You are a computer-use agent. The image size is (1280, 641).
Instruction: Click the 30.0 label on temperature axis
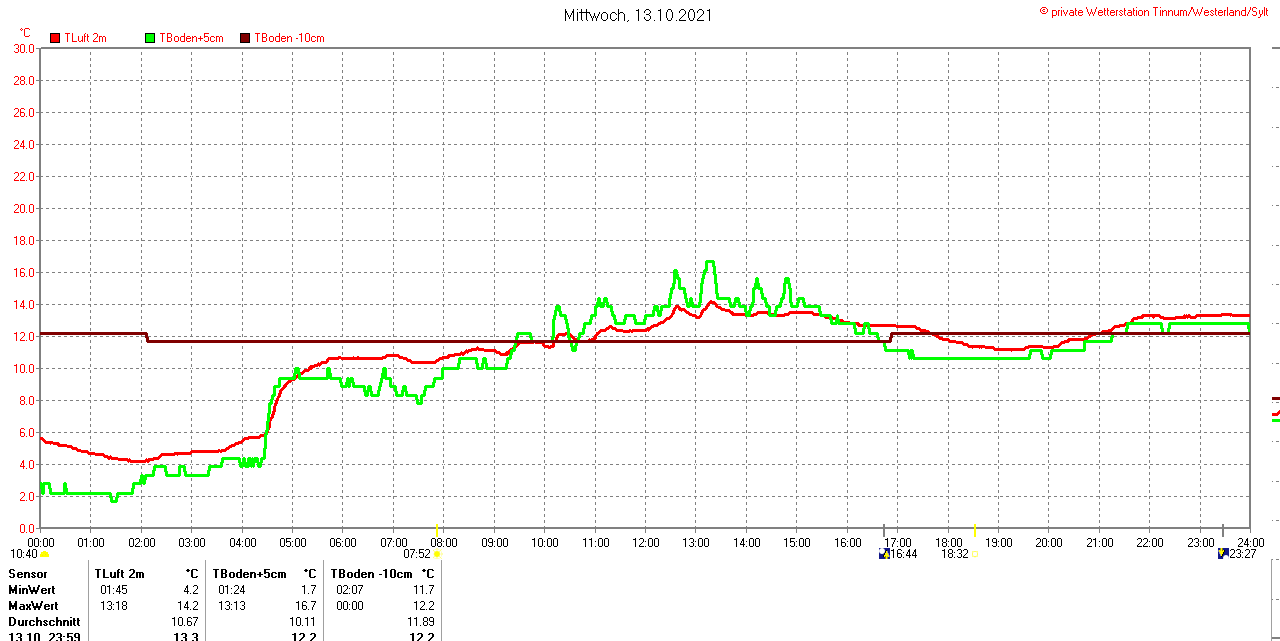tap(24, 48)
